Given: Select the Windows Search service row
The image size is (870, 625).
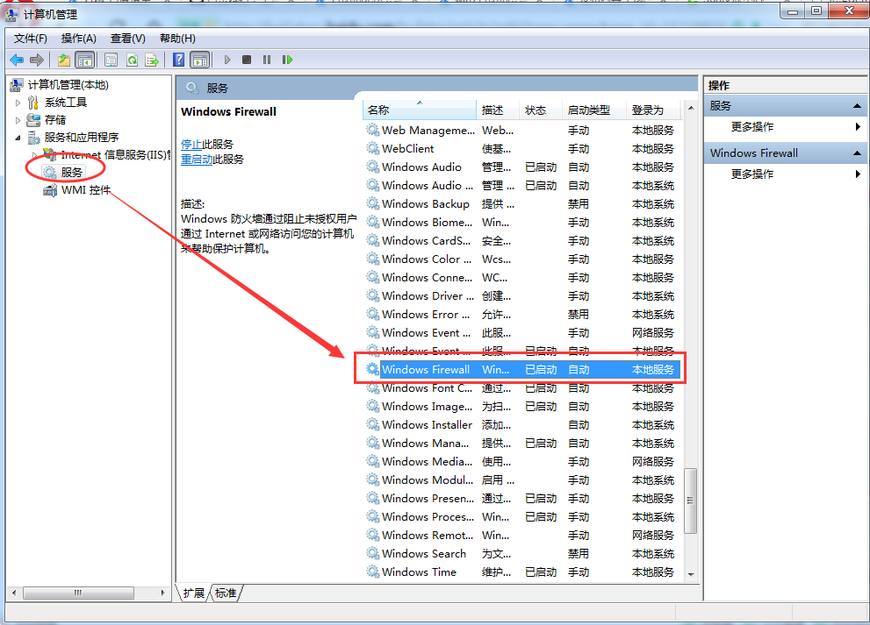Looking at the screenshot, I should point(522,554).
